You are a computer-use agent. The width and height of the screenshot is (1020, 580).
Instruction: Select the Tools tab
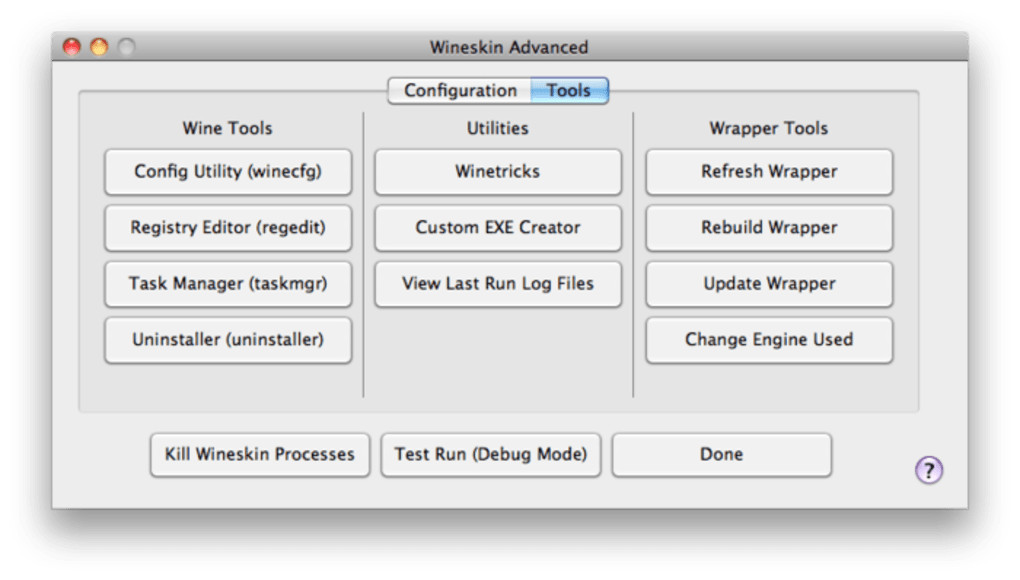click(569, 91)
